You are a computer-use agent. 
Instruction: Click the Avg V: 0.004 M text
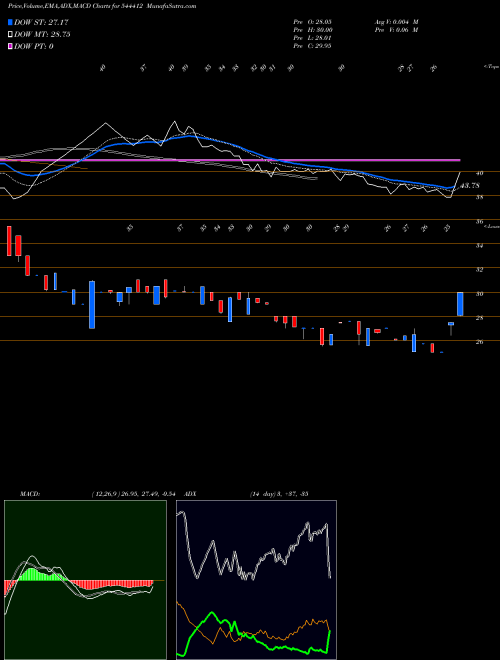pyautogui.click(x=396, y=22)
